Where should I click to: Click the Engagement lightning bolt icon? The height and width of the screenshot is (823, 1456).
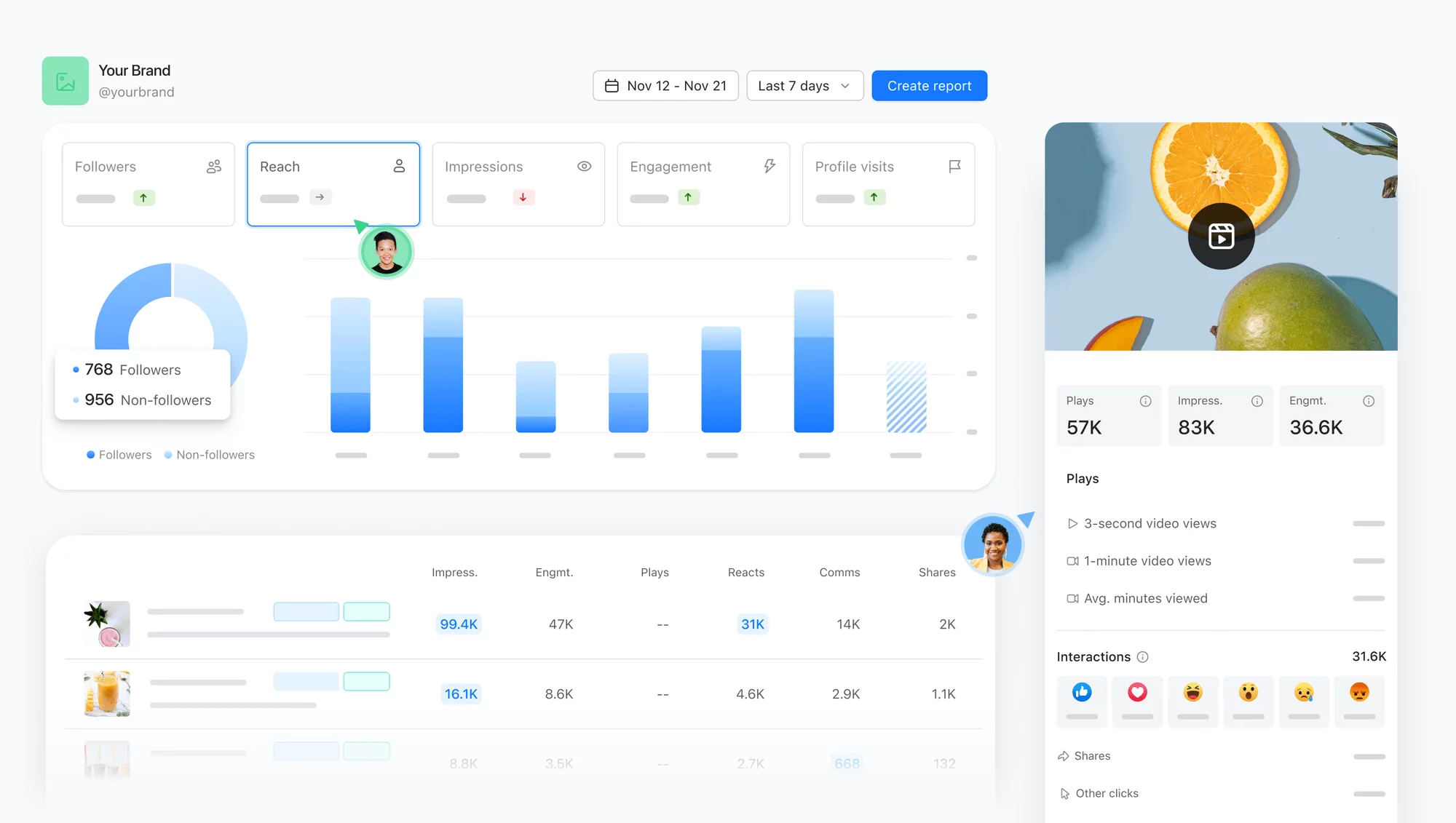pyautogui.click(x=768, y=166)
